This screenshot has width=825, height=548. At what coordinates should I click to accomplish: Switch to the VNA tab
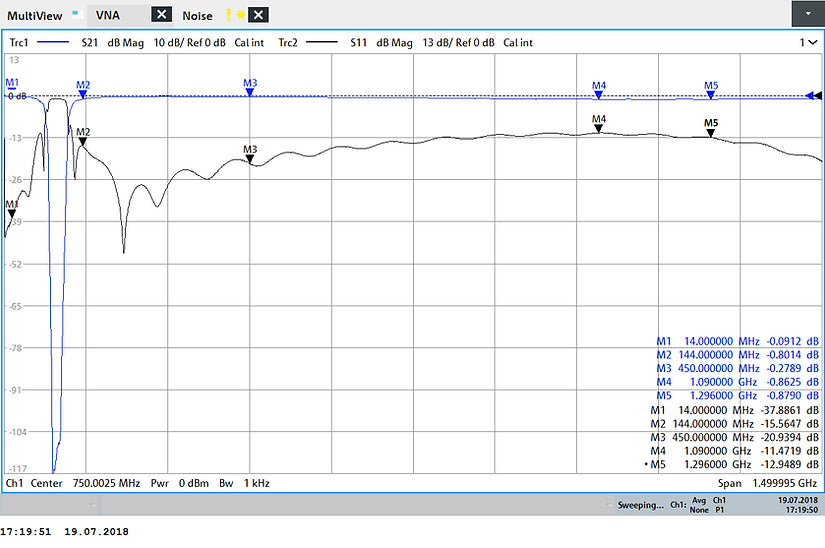(x=107, y=15)
